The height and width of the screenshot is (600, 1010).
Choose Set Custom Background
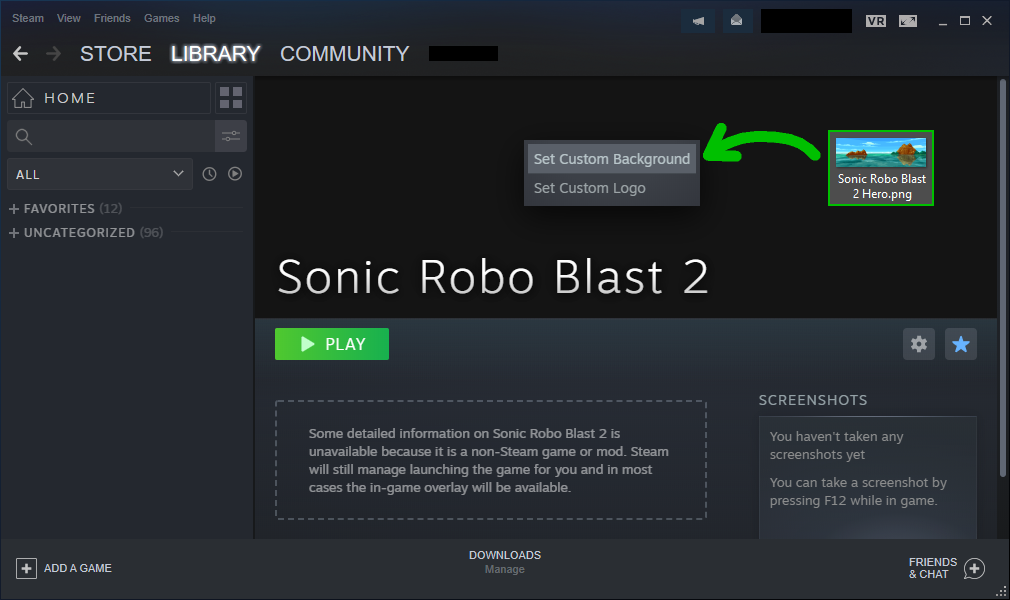coord(612,159)
